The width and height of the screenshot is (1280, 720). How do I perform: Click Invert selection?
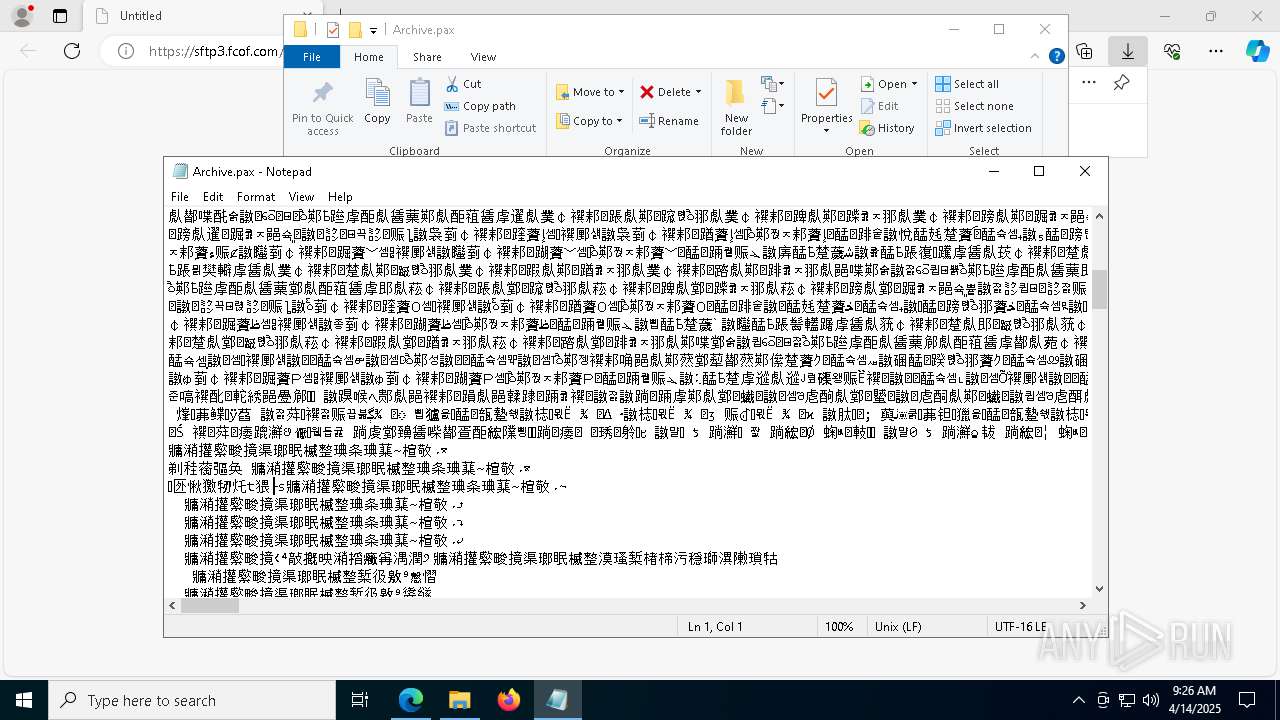(983, 128)
